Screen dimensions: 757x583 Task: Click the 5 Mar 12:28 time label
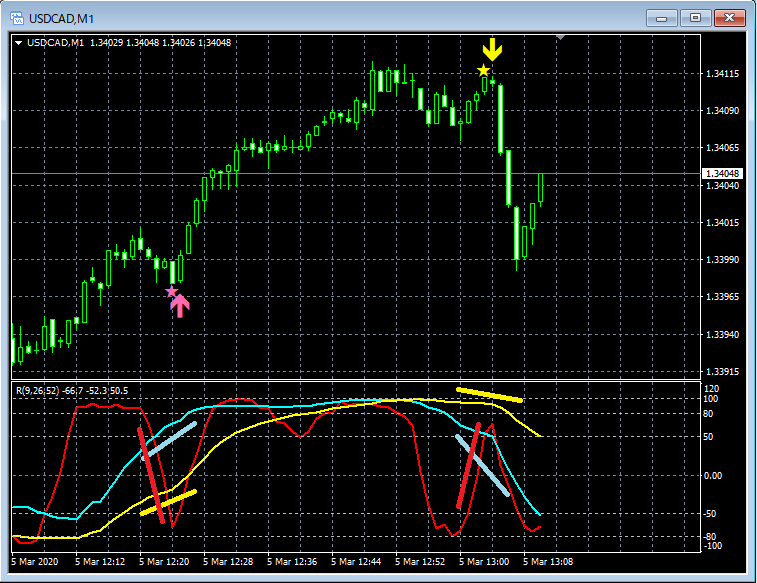(228, 562)
